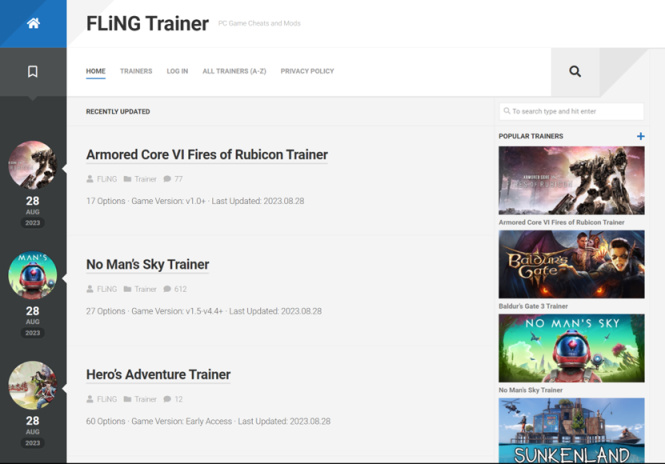Click author icon under No Man's Sky title

90,289
